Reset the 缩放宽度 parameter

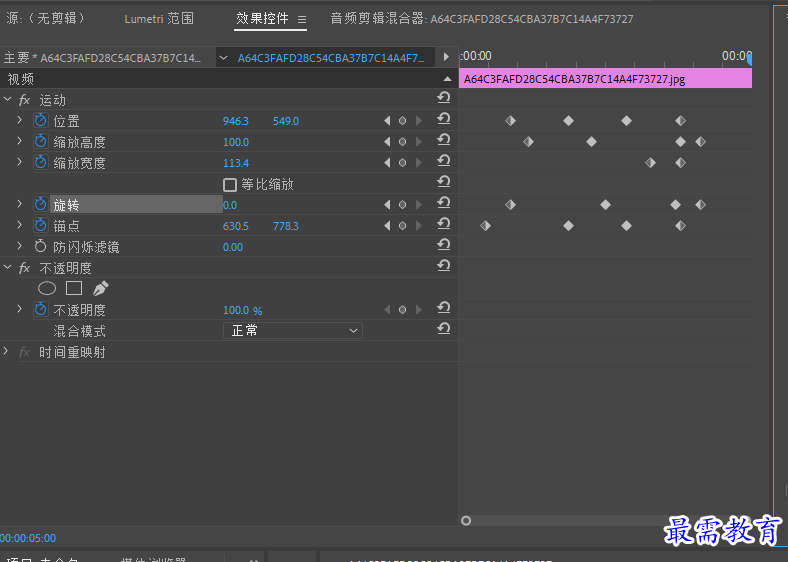443,161
